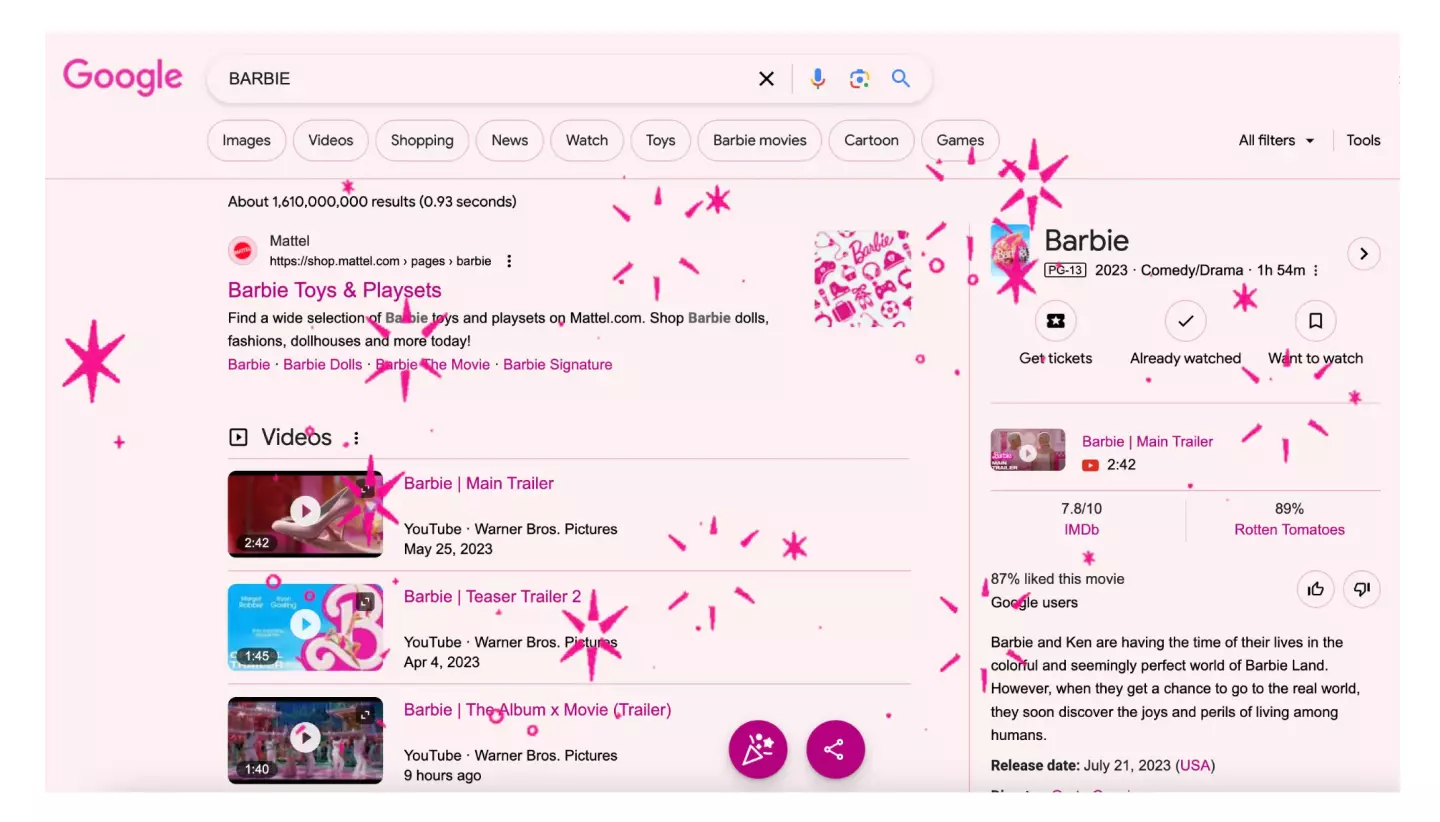
Task: Open the Videos section three-dot menu
Action: click(x=356, y=438)
